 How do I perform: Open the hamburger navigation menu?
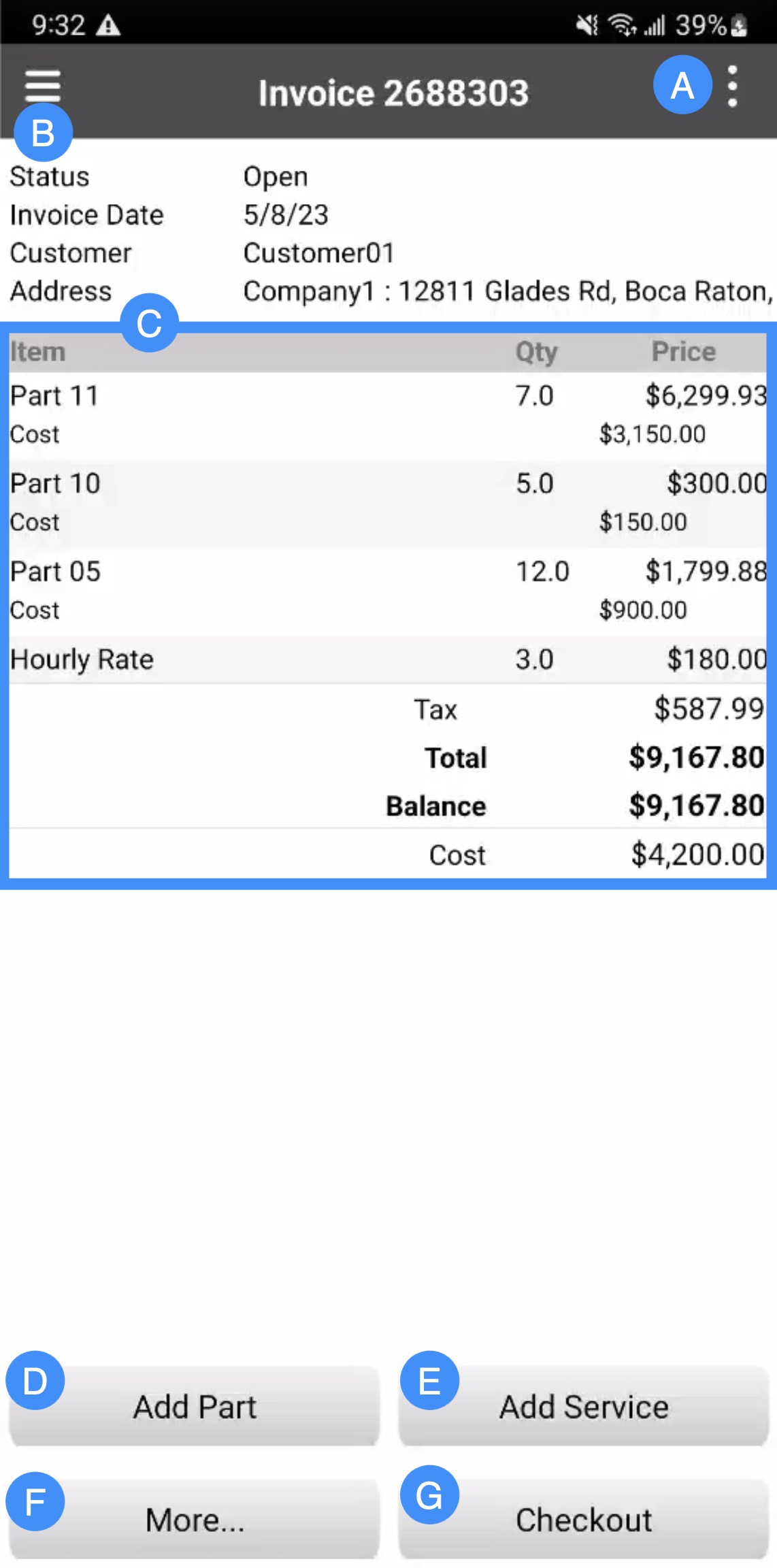[x=42, y=86]
